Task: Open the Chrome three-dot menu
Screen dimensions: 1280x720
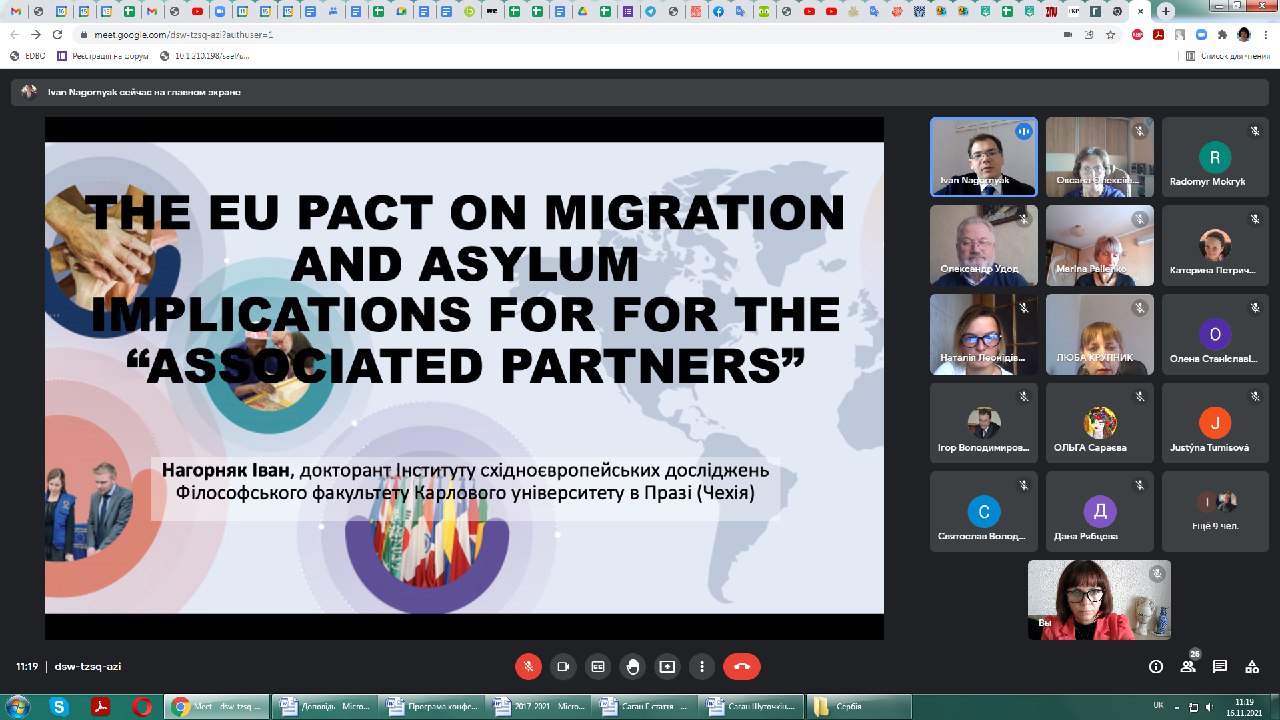Action: pos(1266,34)
